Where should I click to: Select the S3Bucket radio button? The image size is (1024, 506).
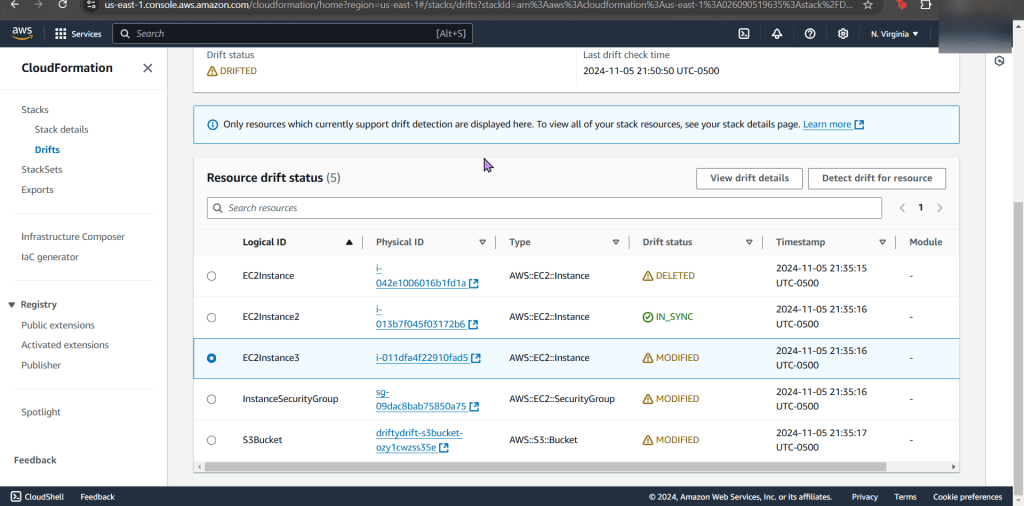click(211, 440)
